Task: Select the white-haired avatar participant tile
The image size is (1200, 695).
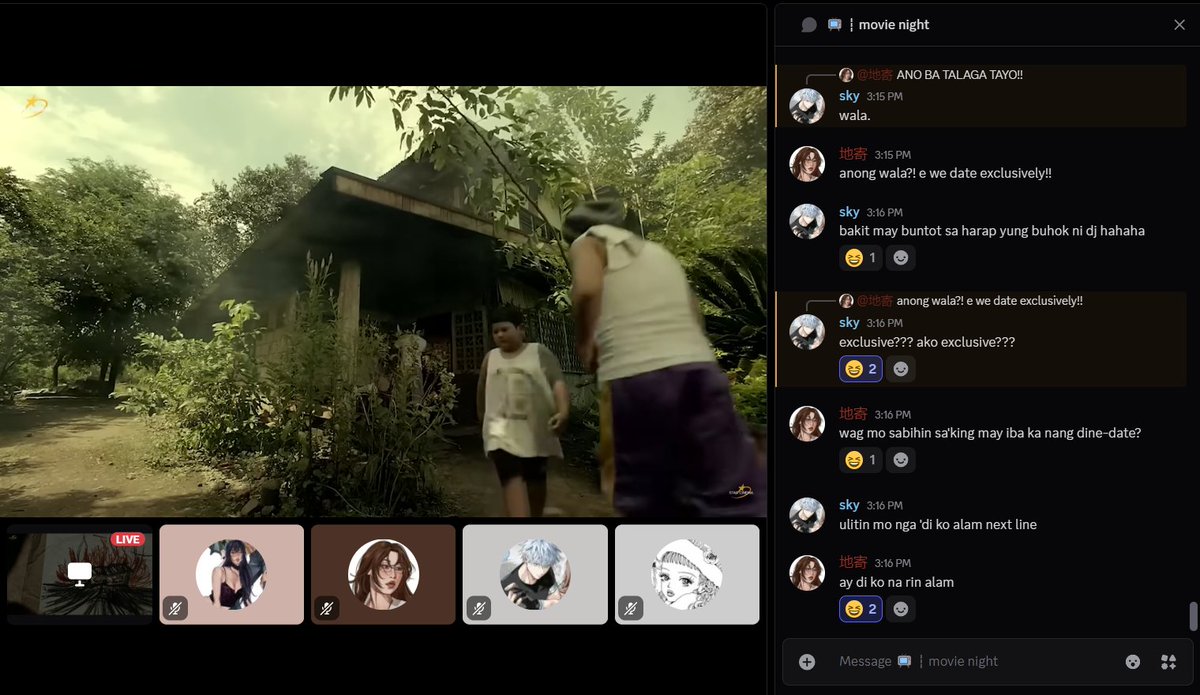Action: pyautogui.click(x=535, y=574)
